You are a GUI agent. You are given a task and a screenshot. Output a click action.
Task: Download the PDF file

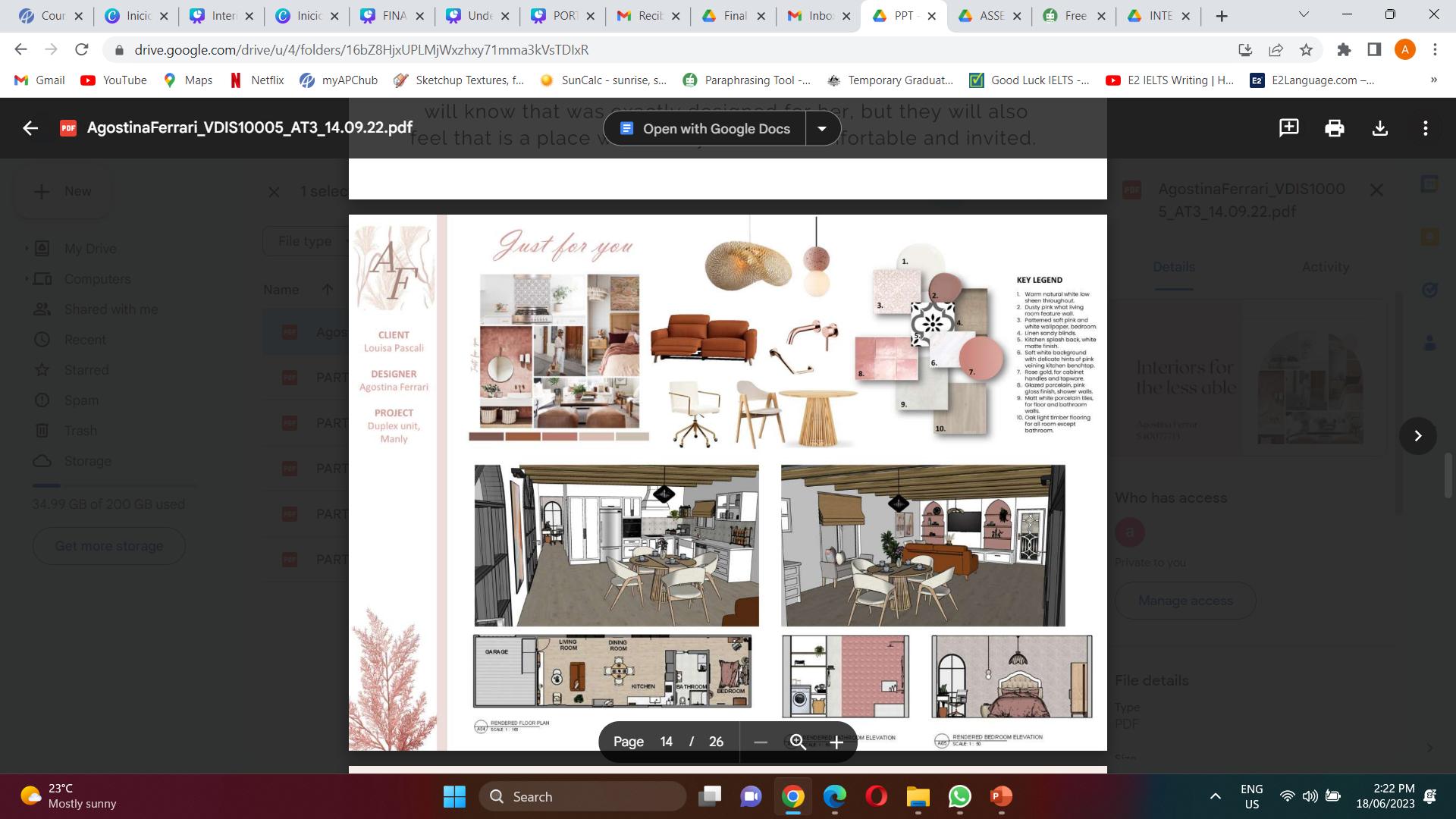coord(1380,128)
